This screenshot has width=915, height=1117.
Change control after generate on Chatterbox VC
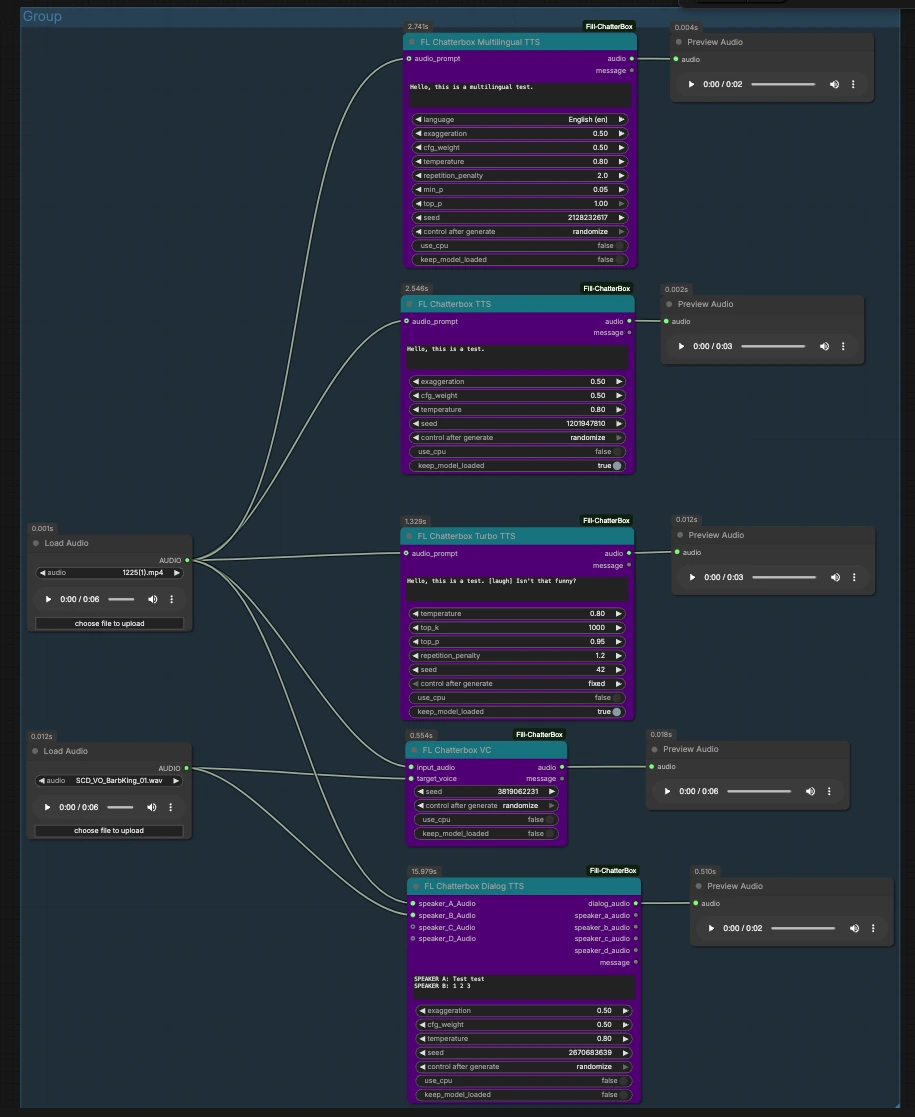pos(486,806)
